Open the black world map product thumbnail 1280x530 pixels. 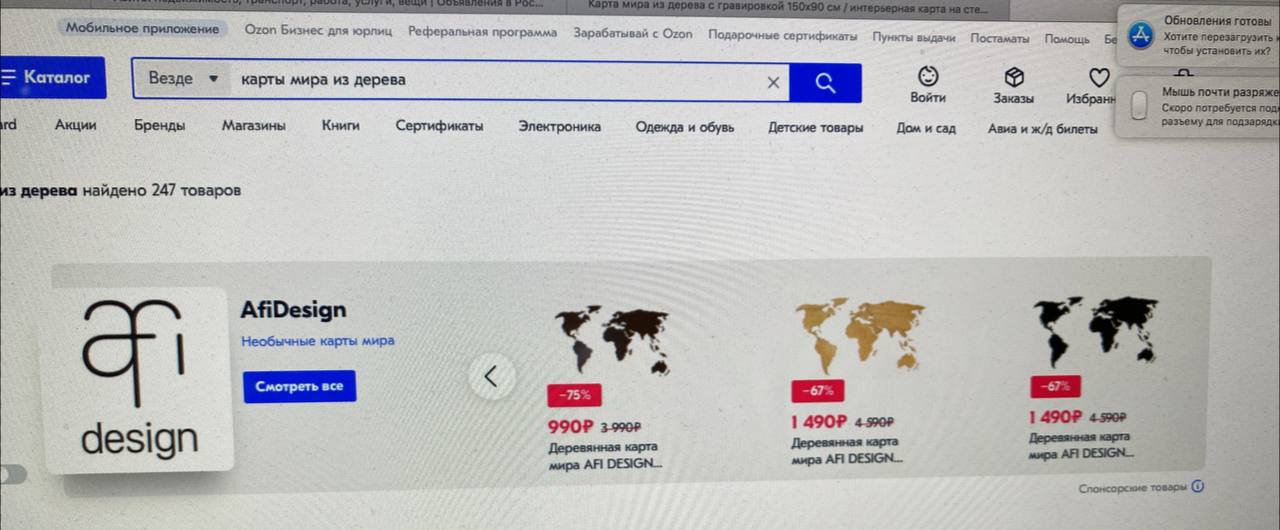[x=1094, y=330]
